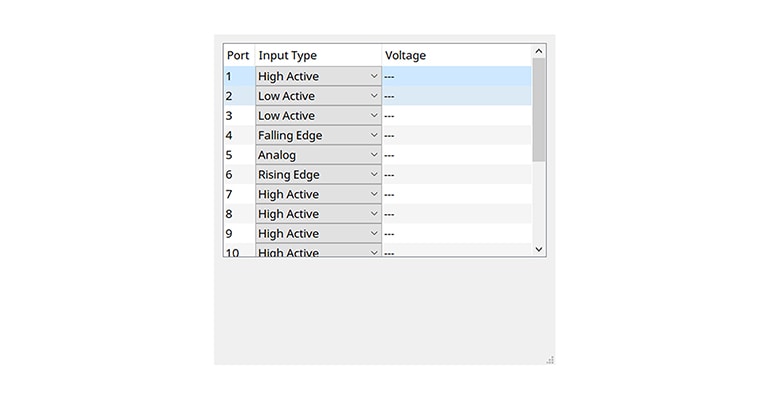The height and width of the screenshot is (400, 770).
Task: Expand the Analog input type dropdown
Action: [x=318, y=155]
